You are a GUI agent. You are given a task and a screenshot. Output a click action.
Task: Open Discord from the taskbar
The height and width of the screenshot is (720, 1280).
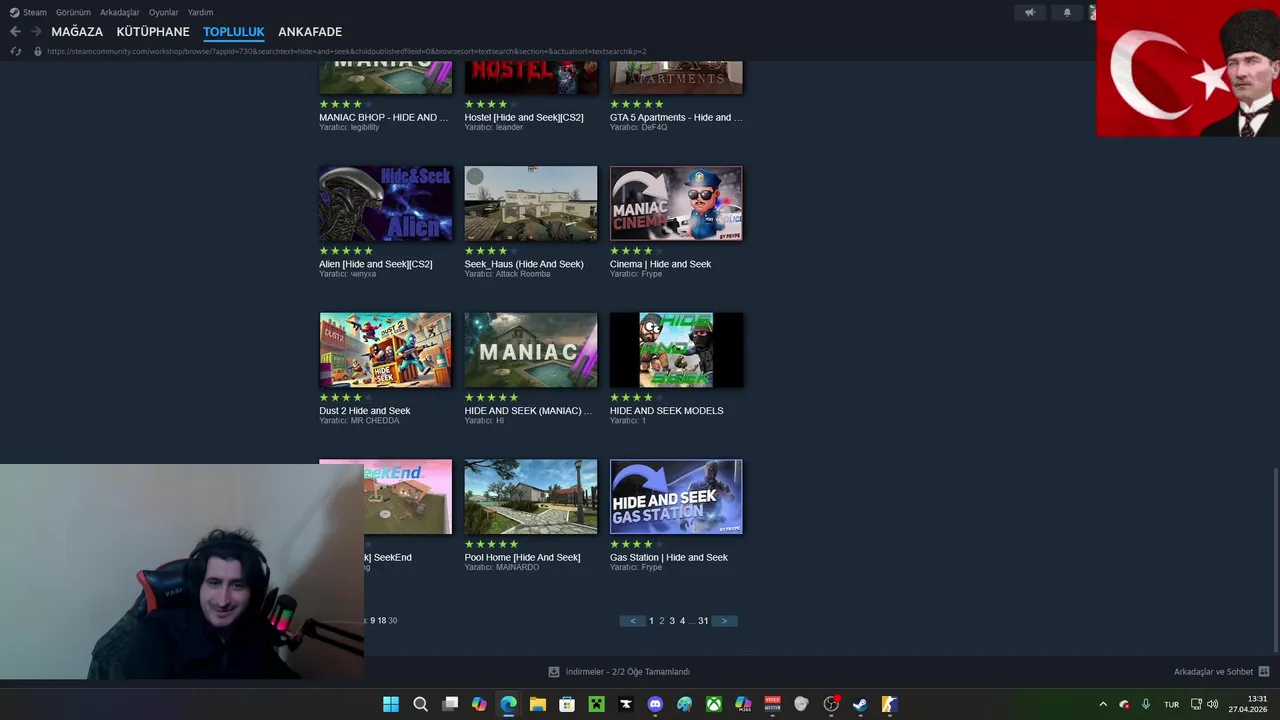tap(655, 704)
